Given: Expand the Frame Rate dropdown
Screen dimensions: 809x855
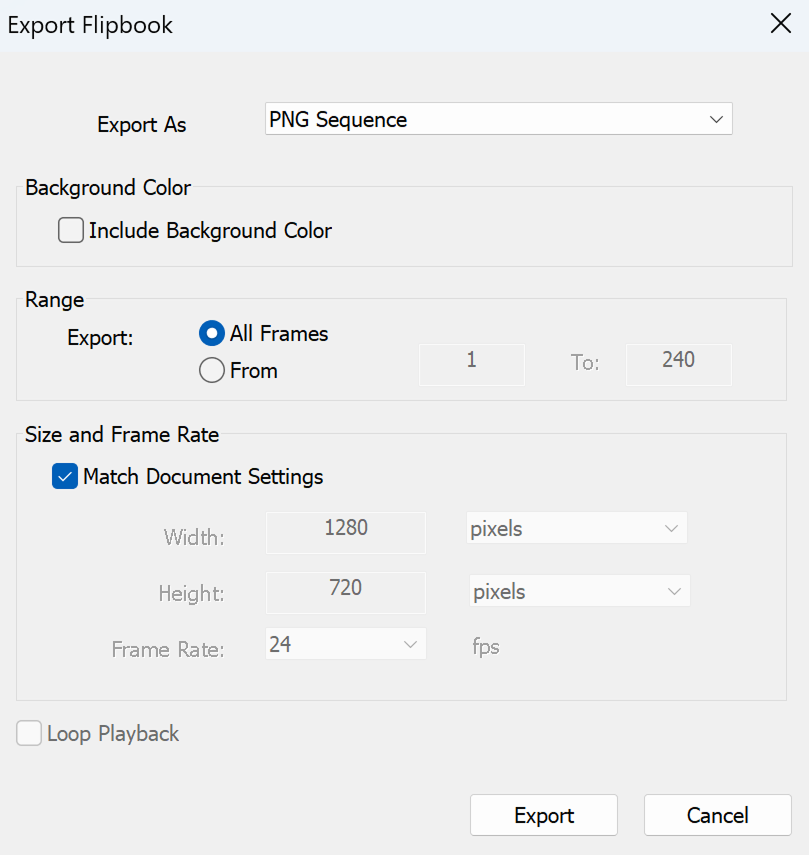Looking at the screenshot, I should coord(346,645).
